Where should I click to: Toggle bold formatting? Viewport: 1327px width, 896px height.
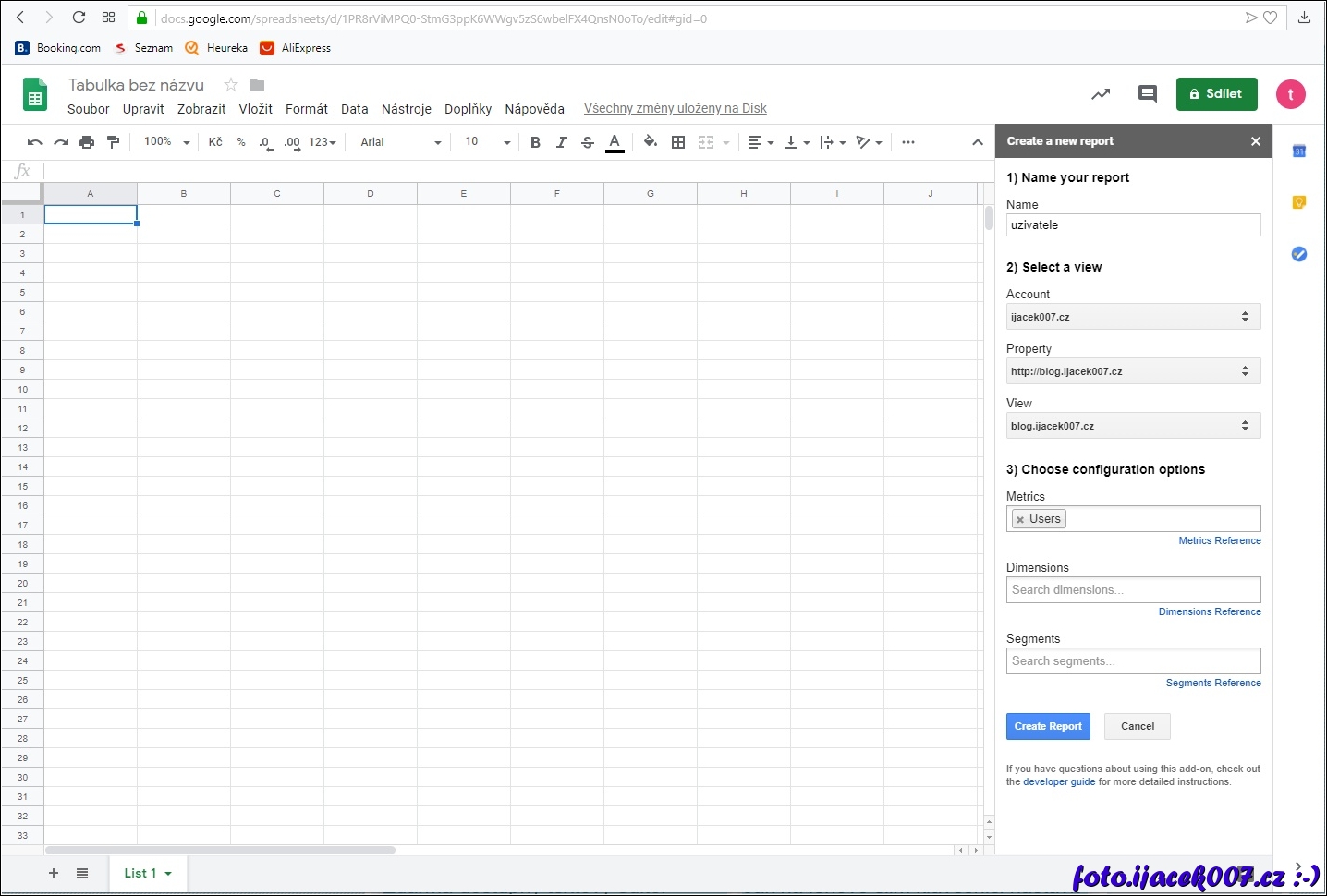tap(535, 142)
